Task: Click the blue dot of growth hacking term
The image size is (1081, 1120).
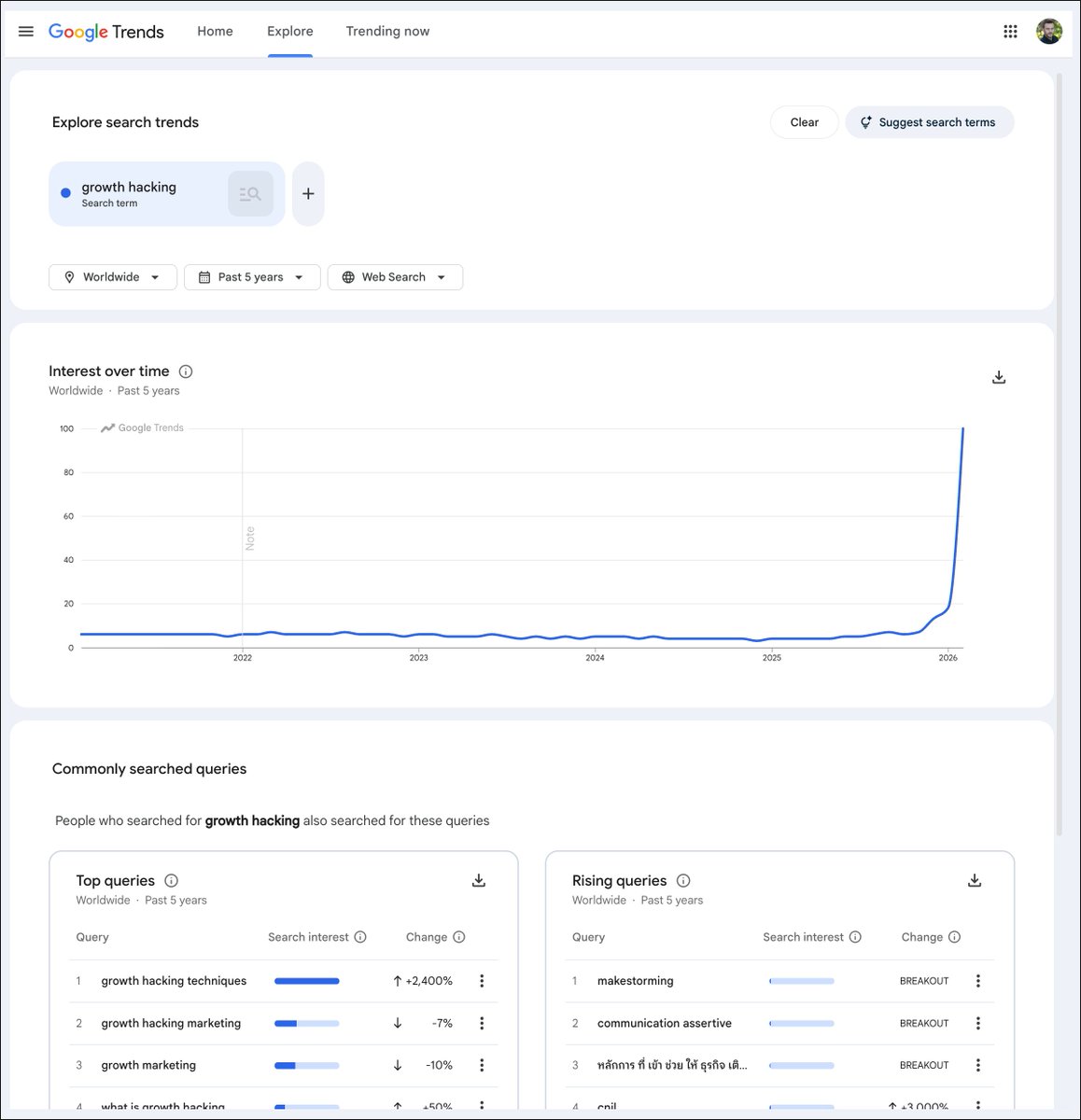Action: (65, 193)
